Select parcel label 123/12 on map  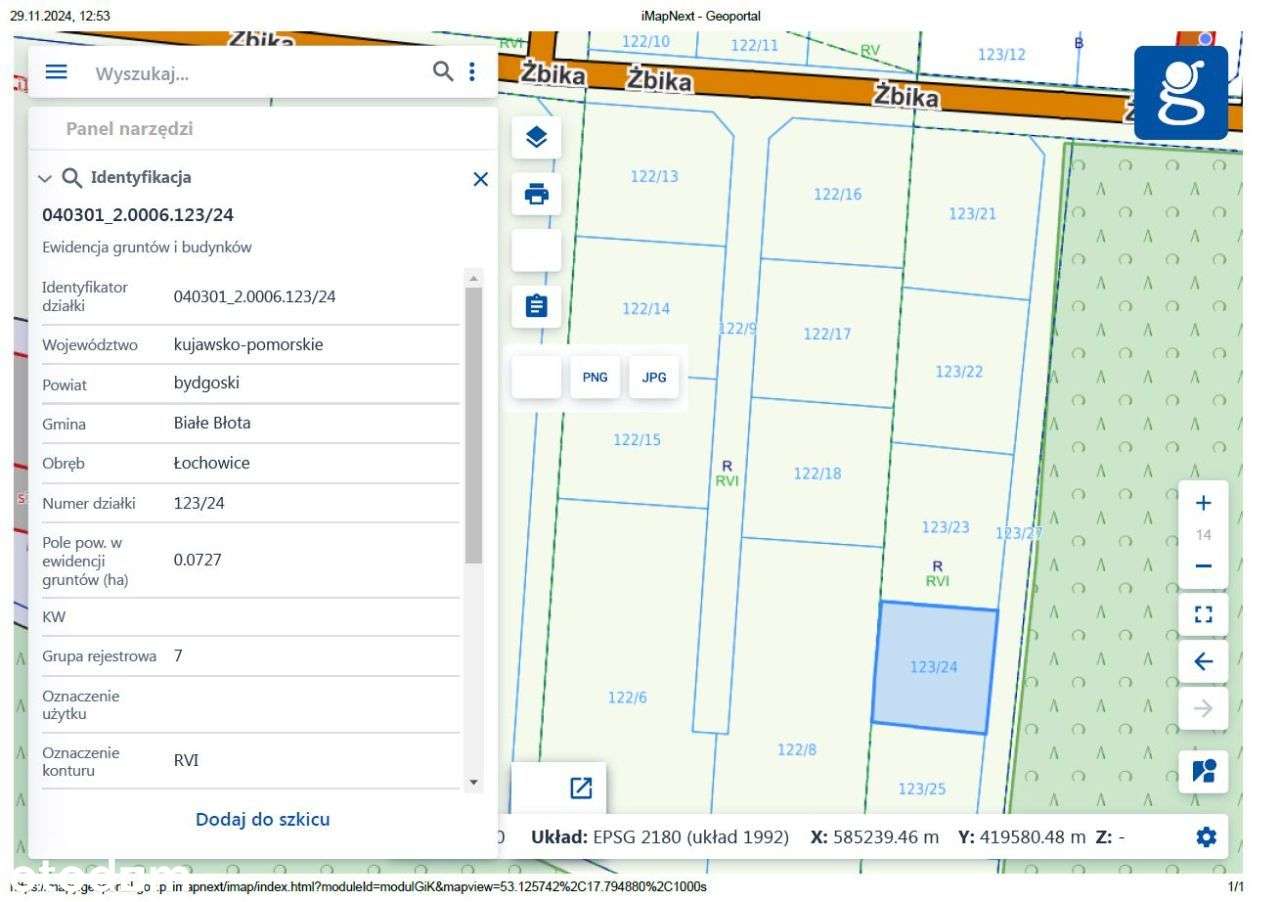coord(1001,54)
